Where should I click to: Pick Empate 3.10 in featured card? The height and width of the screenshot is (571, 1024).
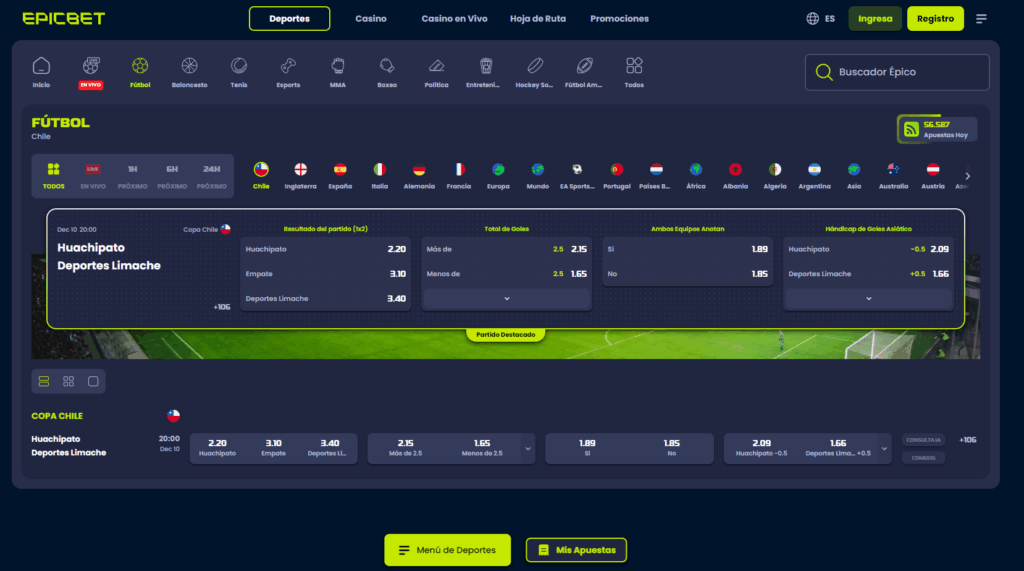326,274
